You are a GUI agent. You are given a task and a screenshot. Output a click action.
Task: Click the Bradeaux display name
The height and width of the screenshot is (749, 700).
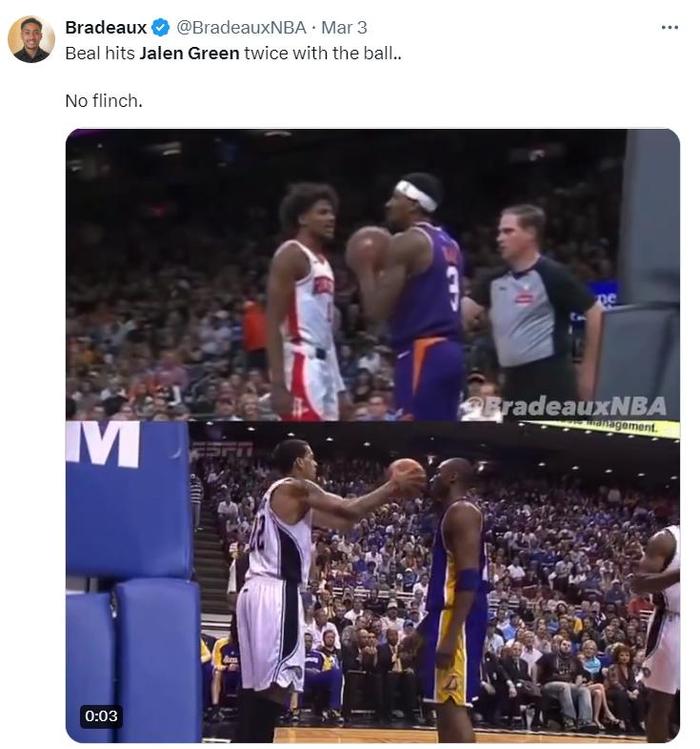106,28
